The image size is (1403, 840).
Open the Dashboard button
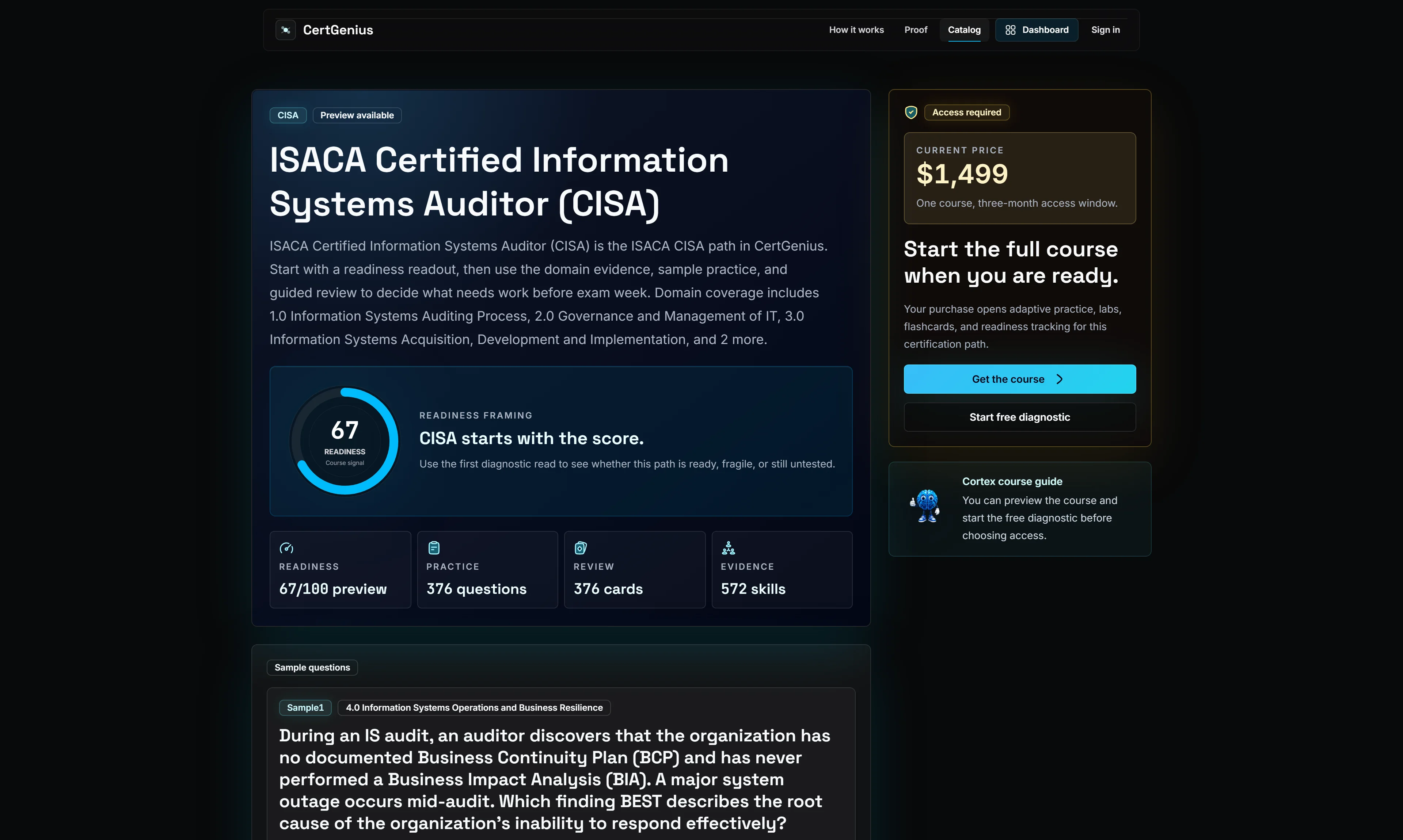click(x=1036, y=30)
